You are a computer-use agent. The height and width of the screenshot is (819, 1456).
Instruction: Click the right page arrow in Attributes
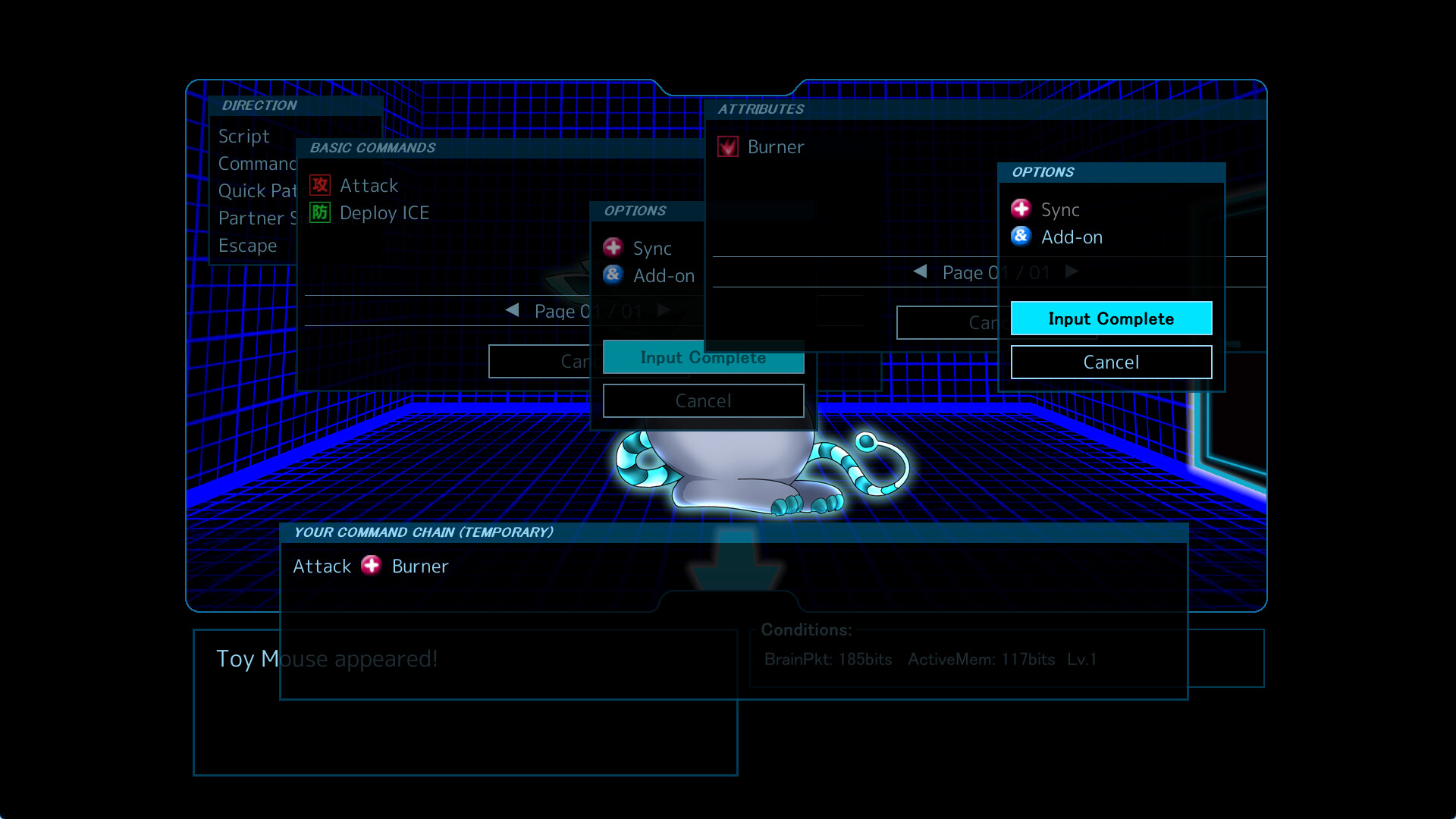tap(1072, 271)
